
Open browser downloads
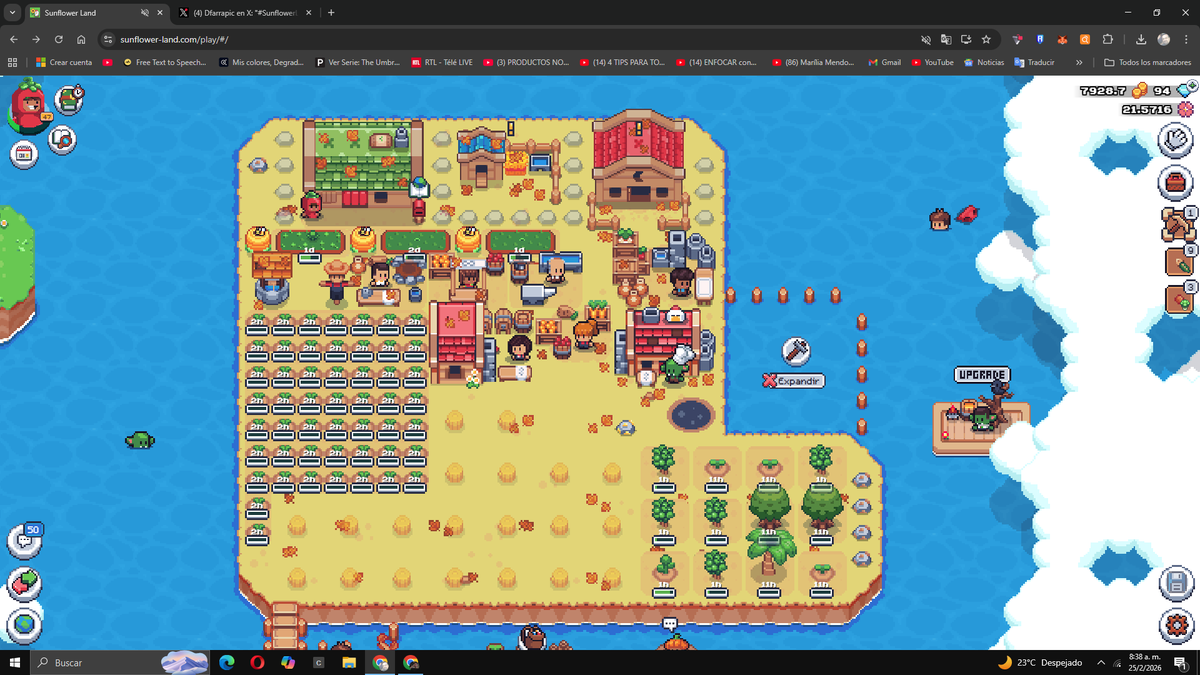pyautogui.click(x=1141, y=39)
